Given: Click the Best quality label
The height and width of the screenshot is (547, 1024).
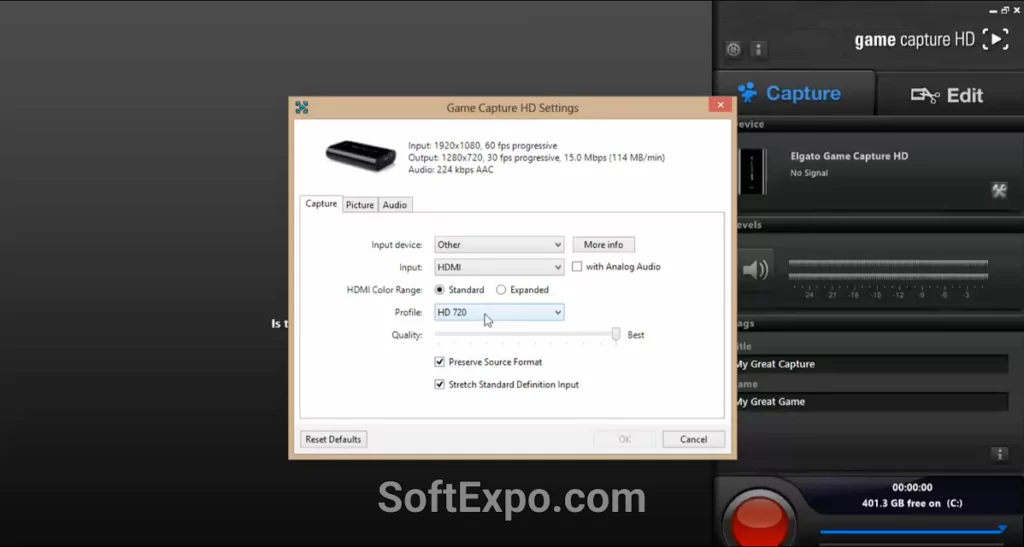Looking at the screenshot, I should 635,335.
